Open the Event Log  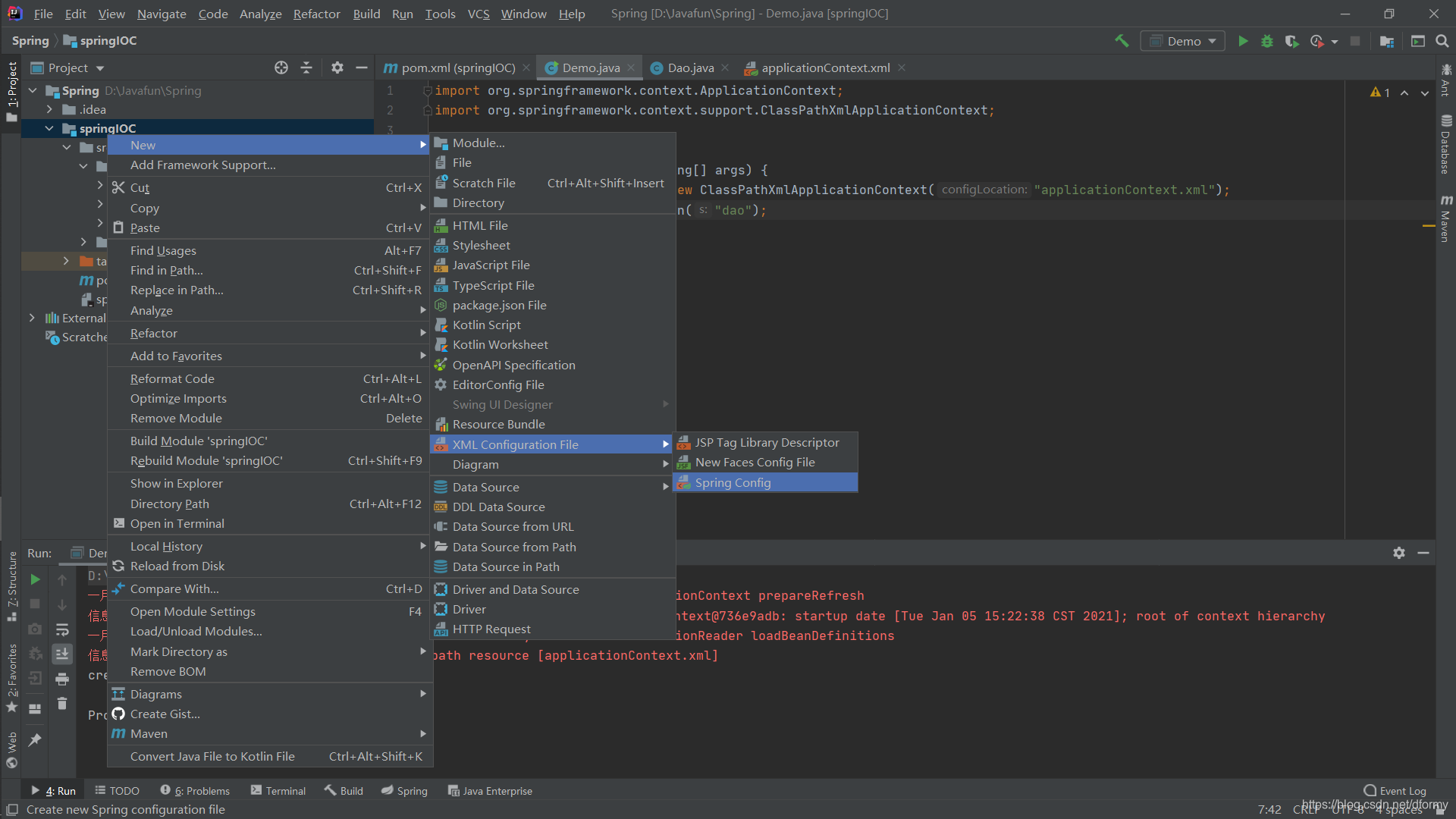point(1395,791)
